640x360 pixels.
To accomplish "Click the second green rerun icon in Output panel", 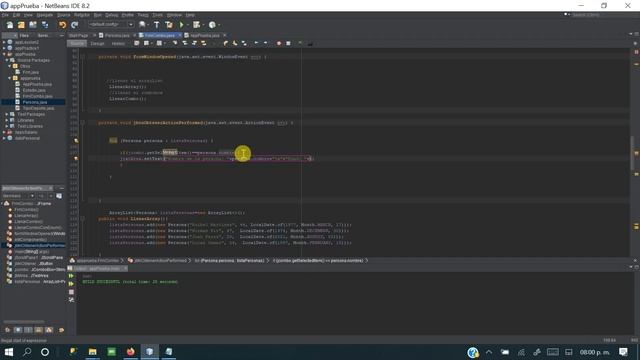I will (71, 284).
